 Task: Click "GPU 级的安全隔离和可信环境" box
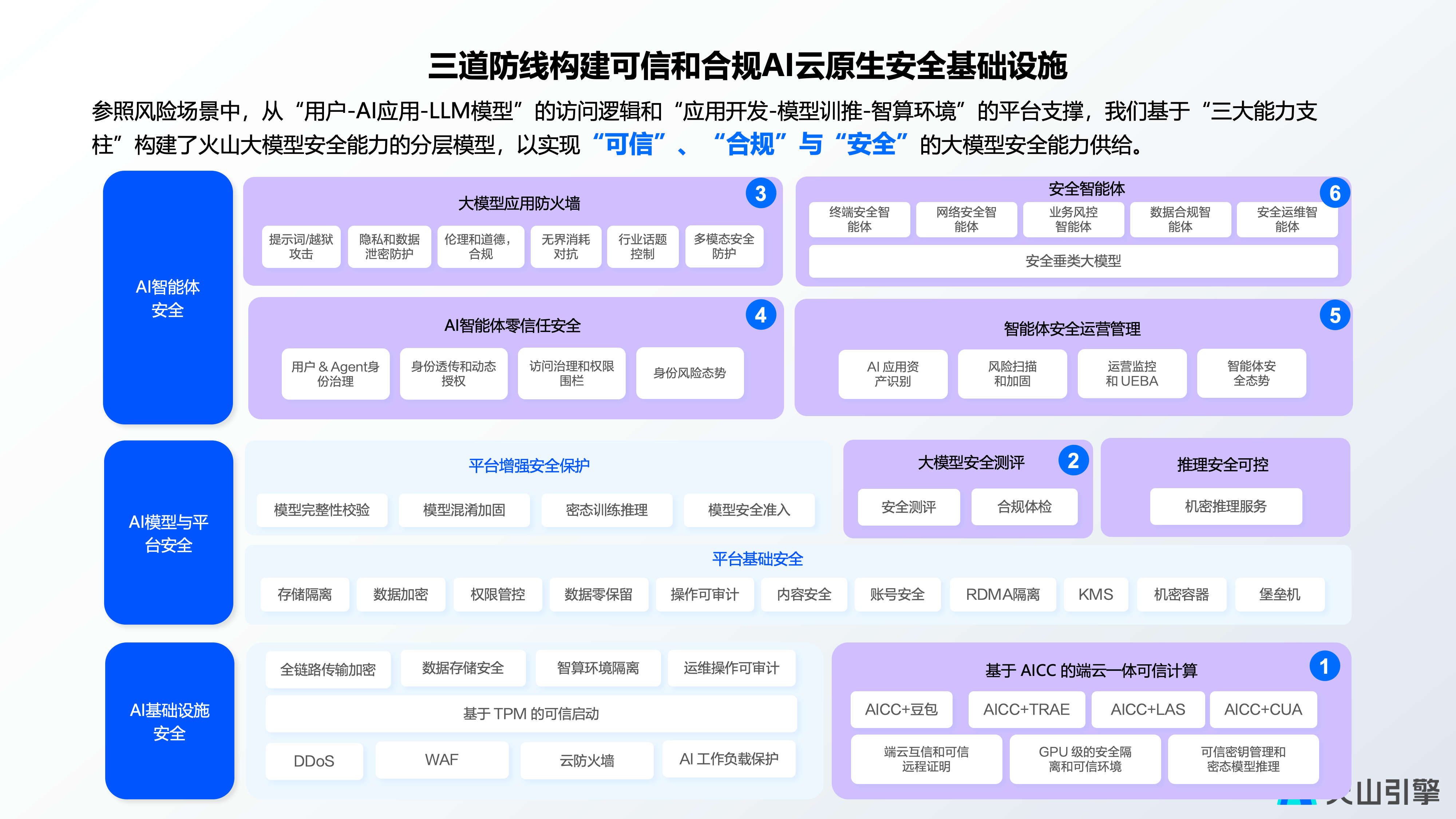1085,759
